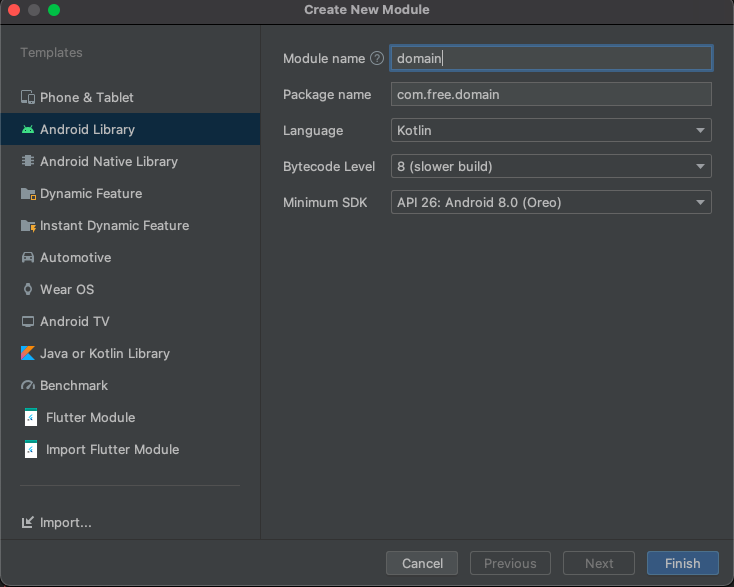Open the Bytecode Level dropdown
This screenshot has width=734, height=587.
(551, 166)
